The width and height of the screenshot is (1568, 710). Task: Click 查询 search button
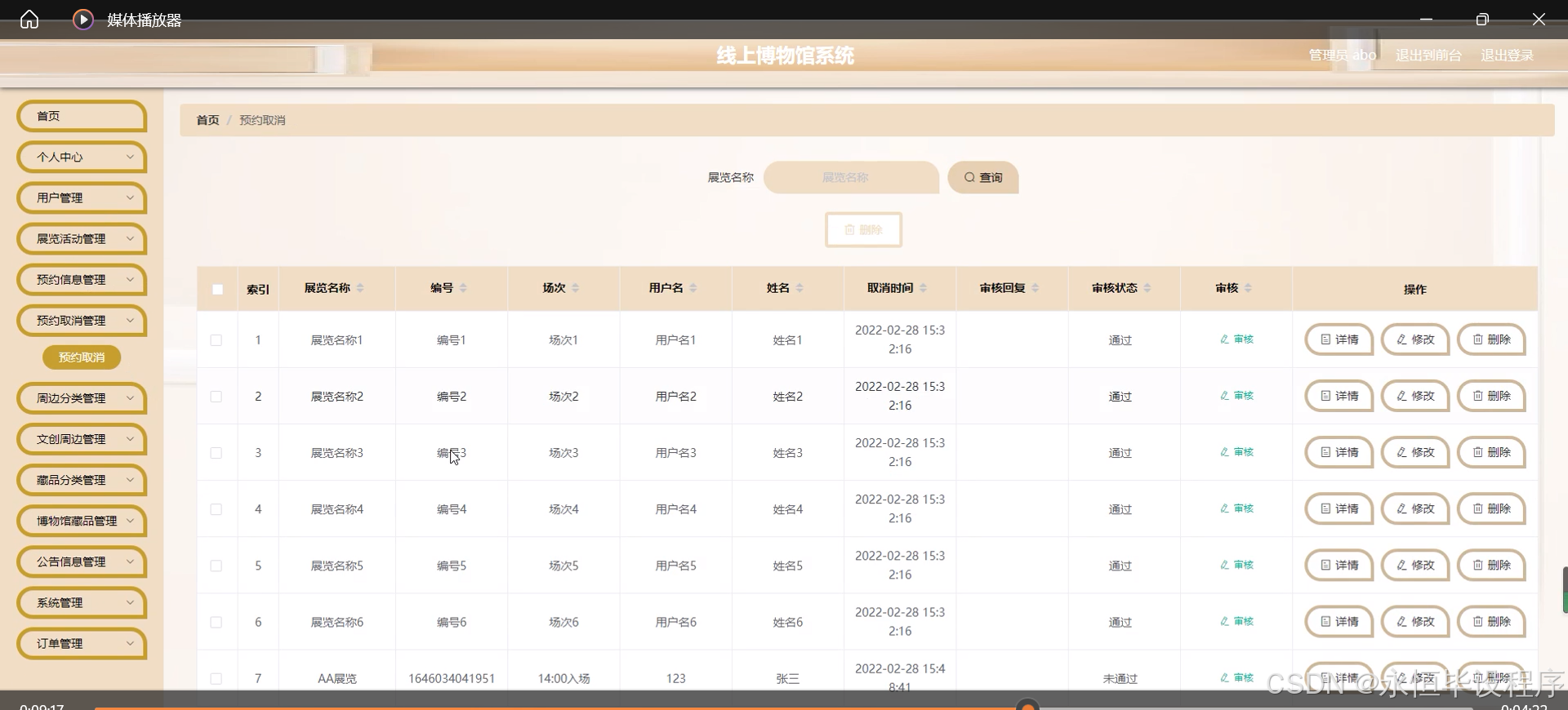983,177
